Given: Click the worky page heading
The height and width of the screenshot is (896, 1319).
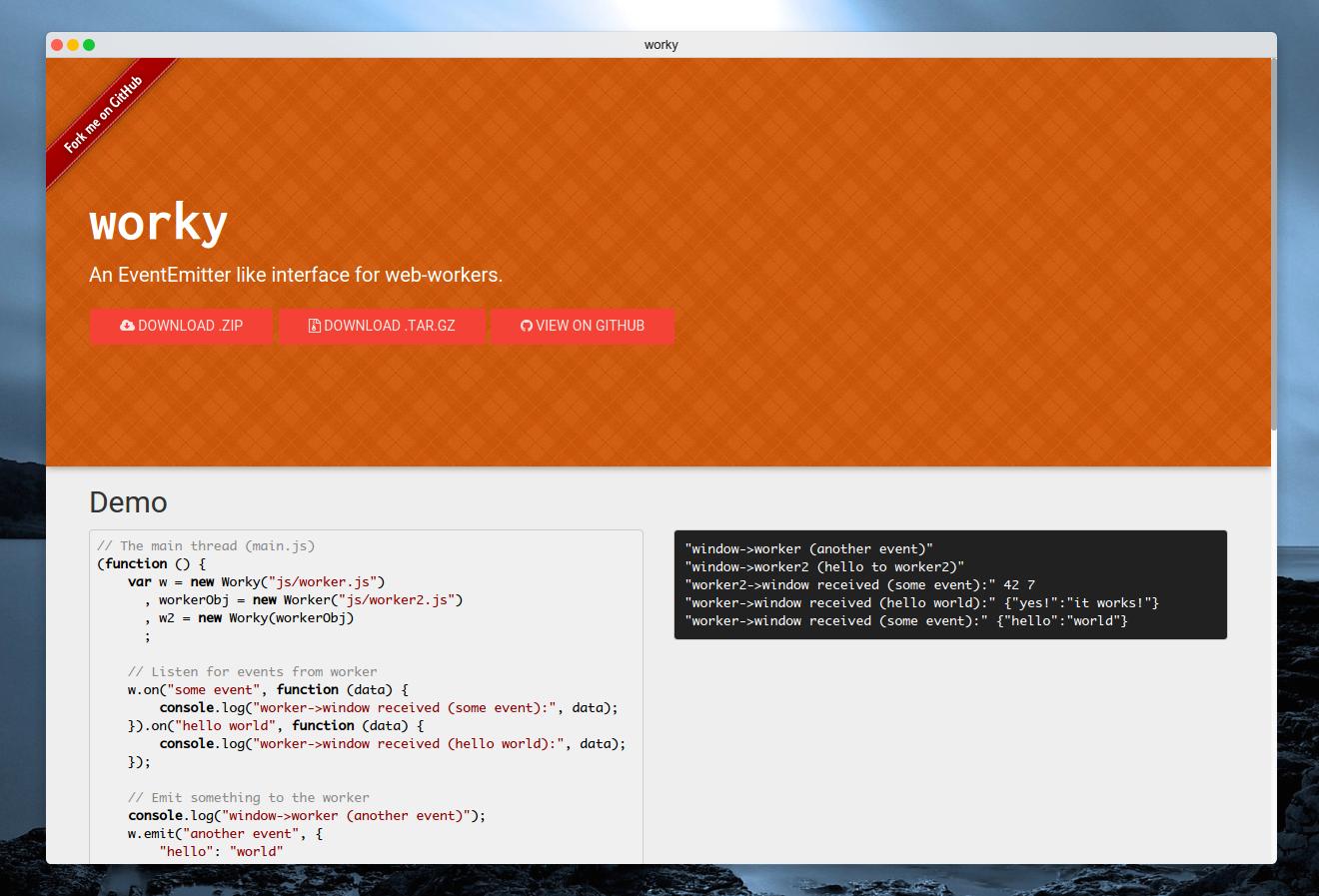Looking at the screenshot, I should click(159, 222).
